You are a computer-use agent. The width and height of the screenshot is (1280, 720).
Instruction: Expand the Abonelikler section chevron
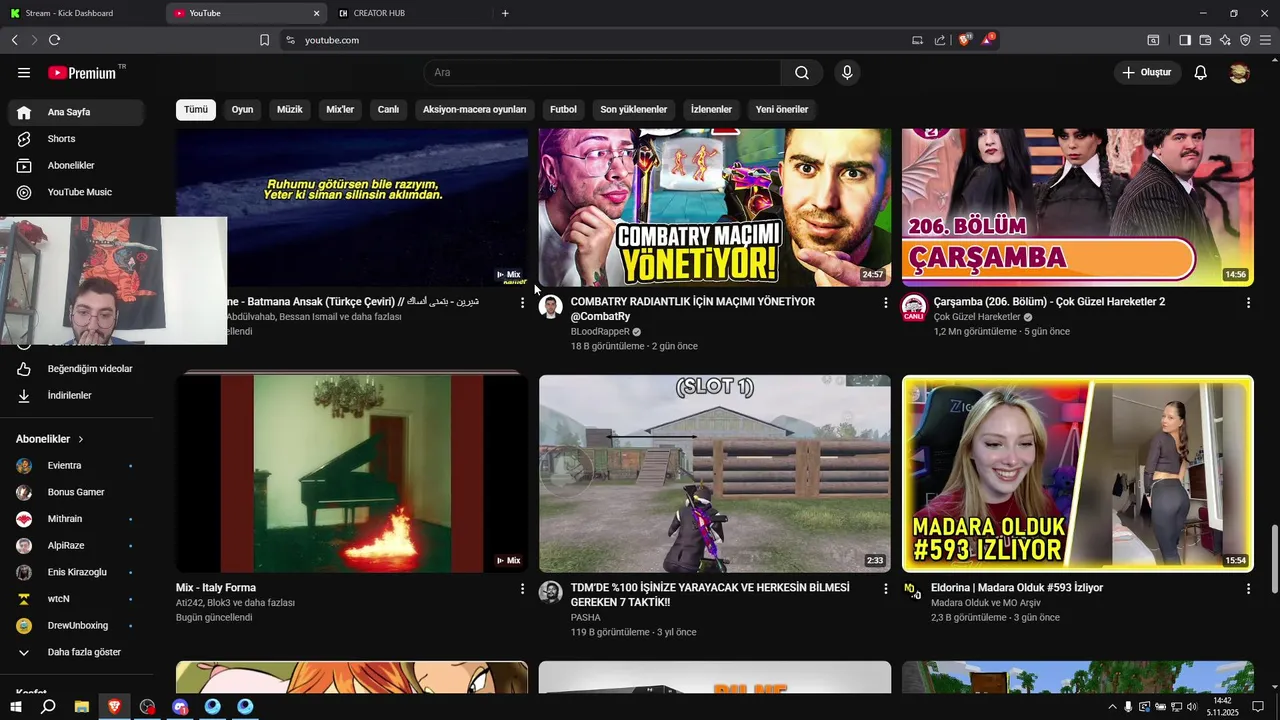[81, 439]
